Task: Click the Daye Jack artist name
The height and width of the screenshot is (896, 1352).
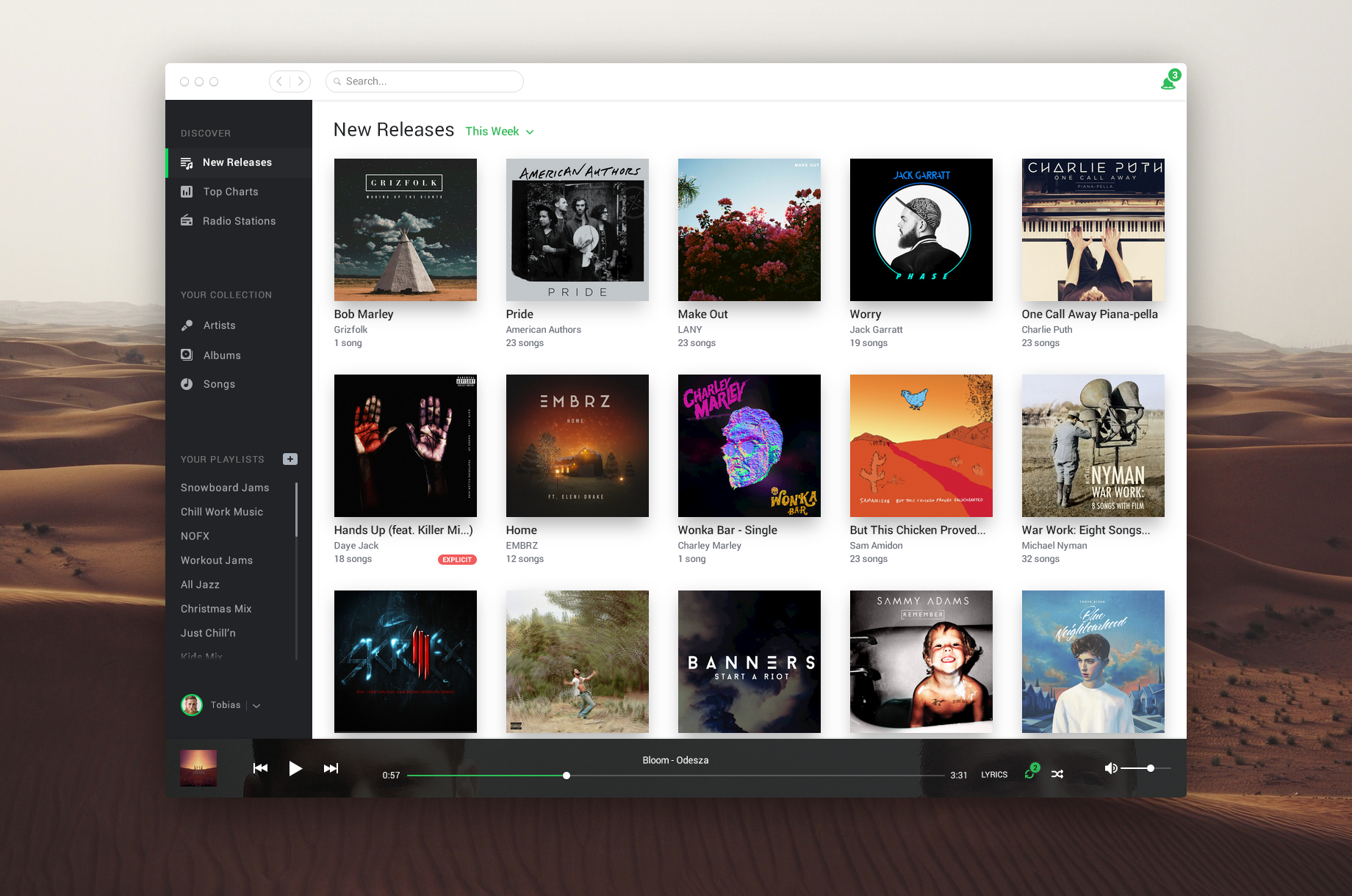Action: [356, 546]
